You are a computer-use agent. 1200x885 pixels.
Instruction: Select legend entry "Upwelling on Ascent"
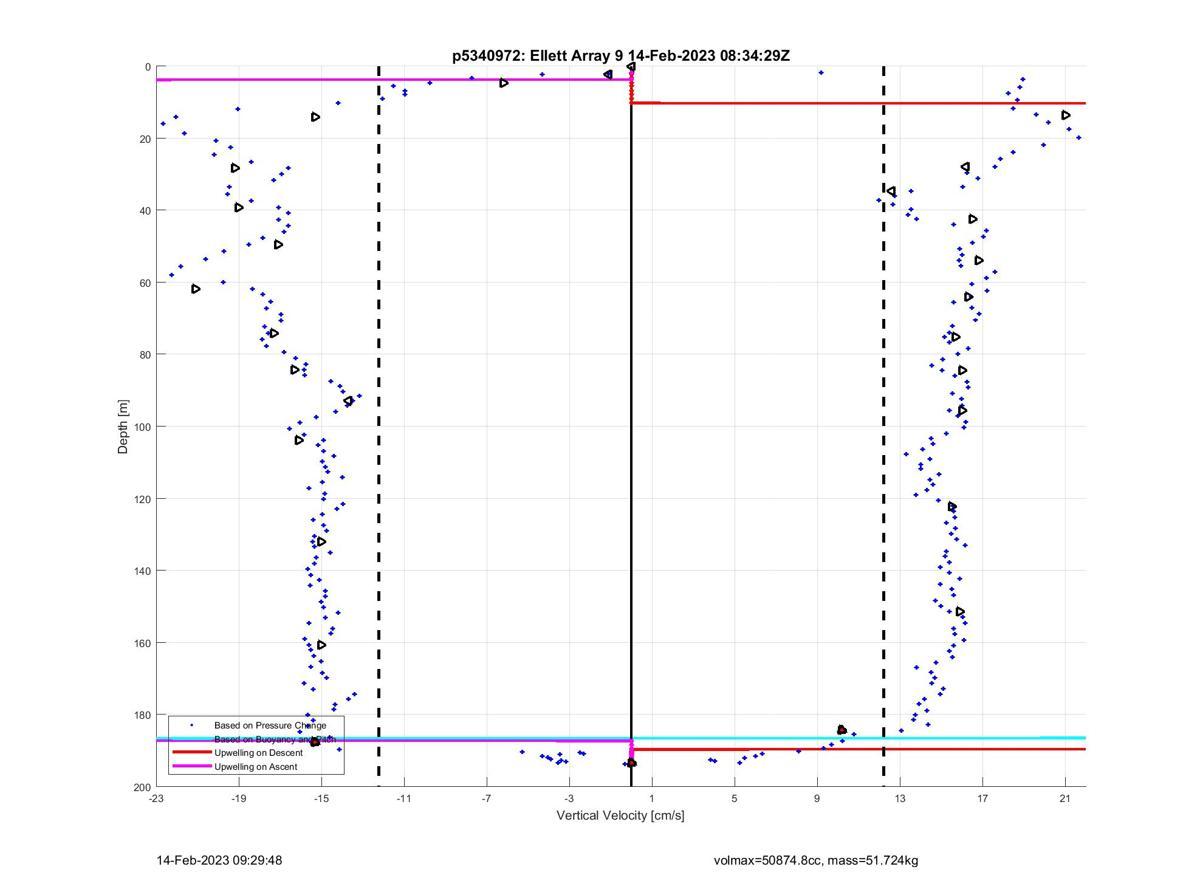click(255, 767)
